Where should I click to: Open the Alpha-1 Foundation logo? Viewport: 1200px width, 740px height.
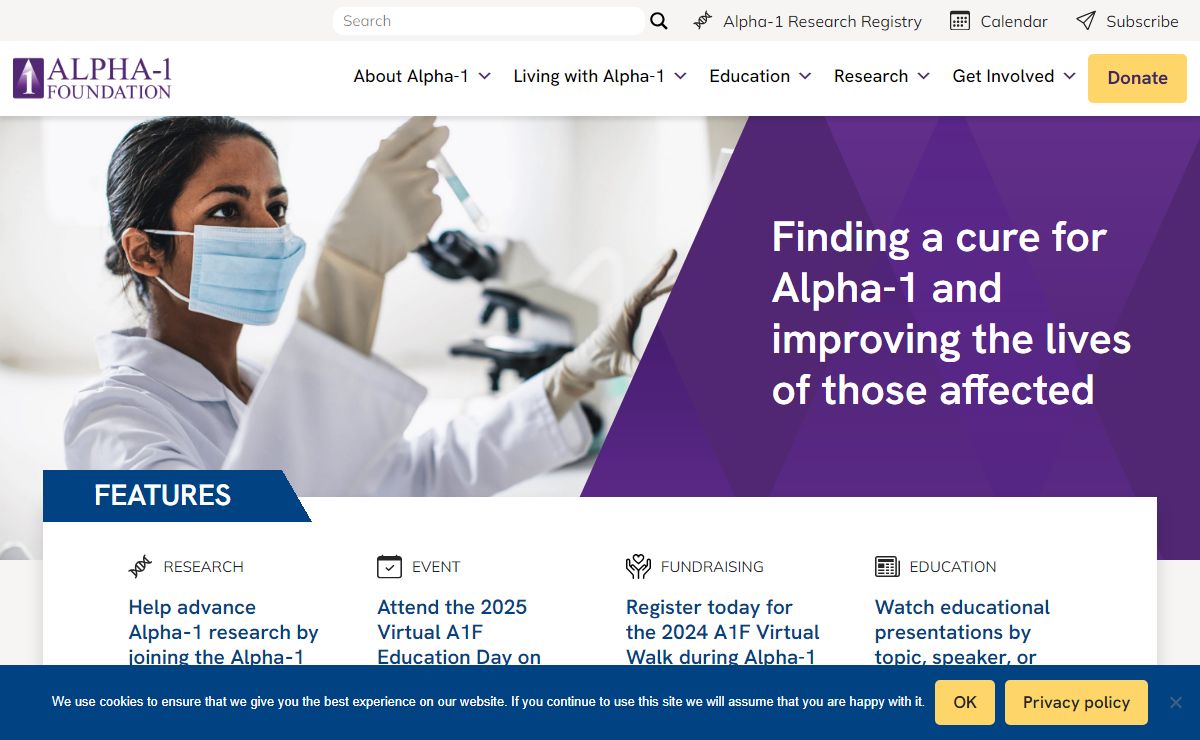click(x=92, y=78)
